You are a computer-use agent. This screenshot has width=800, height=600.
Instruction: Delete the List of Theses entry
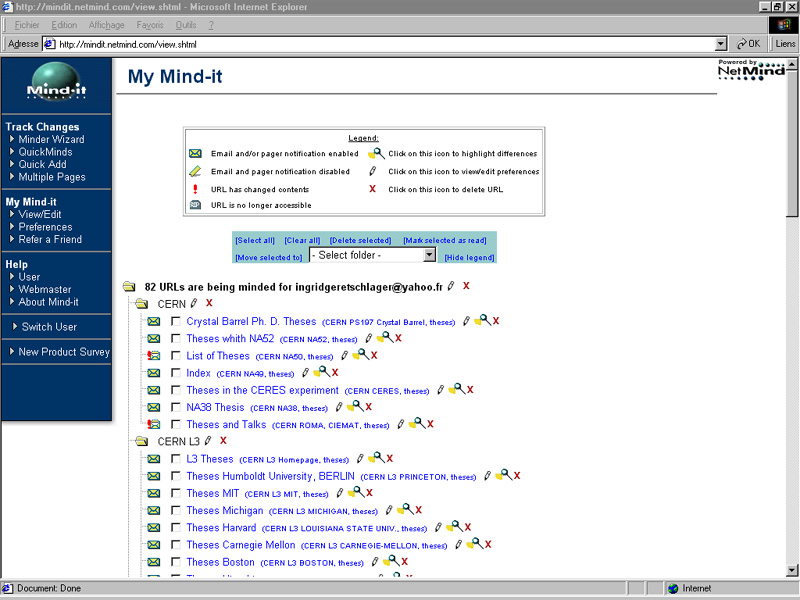point(374,356)
